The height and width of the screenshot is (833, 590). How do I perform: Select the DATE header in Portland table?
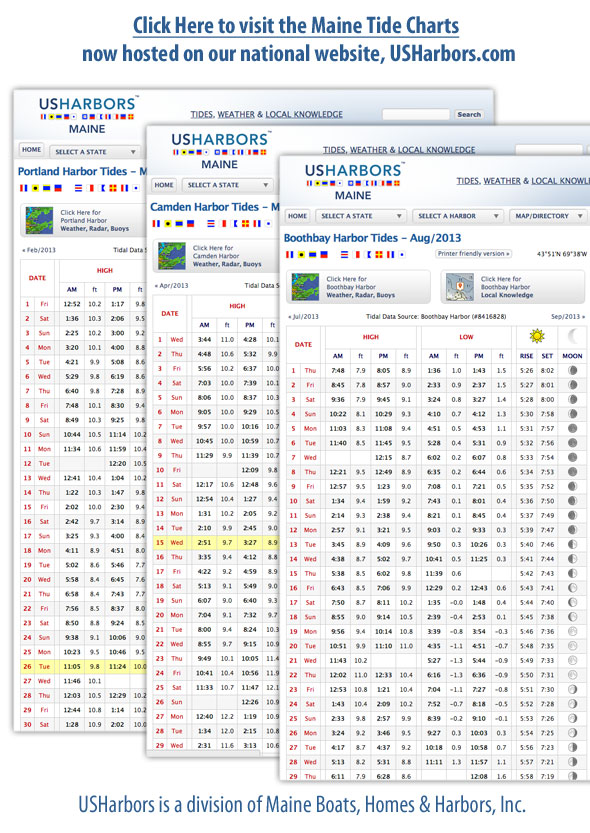click(37, 278)
